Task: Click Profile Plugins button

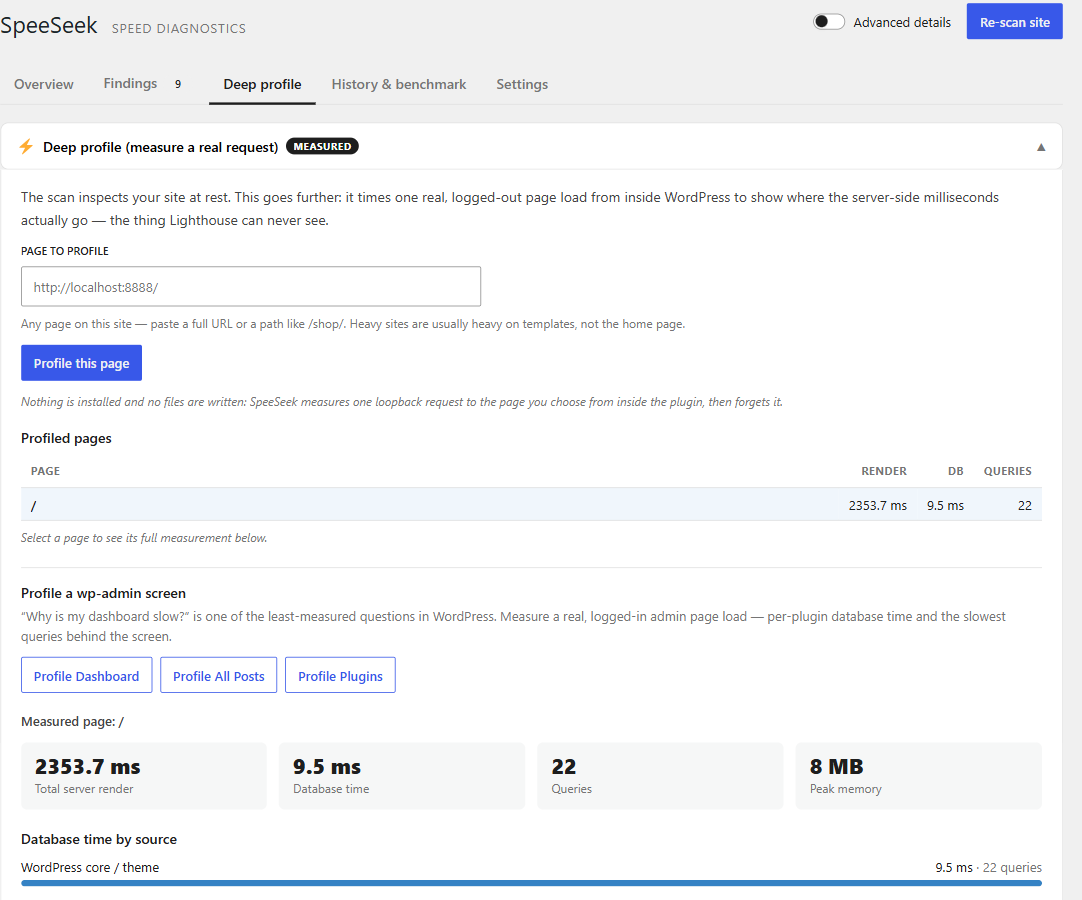Action: pyautogui.click(x=340, y=676)
